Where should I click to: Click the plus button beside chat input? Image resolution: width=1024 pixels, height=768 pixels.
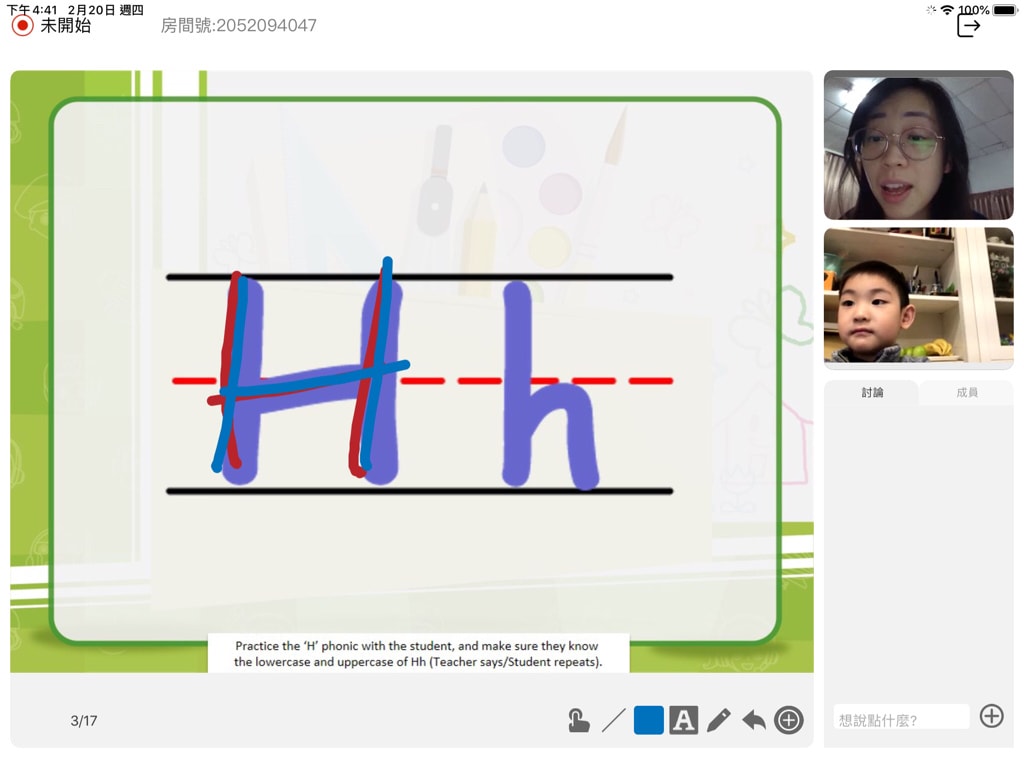(x=991, y=716)
